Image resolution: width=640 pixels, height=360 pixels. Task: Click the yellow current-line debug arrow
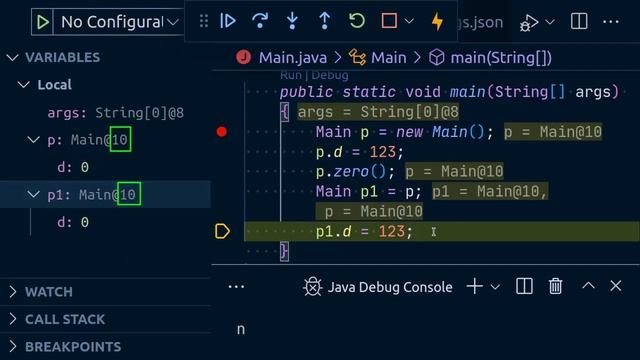(x=222, y=231)
